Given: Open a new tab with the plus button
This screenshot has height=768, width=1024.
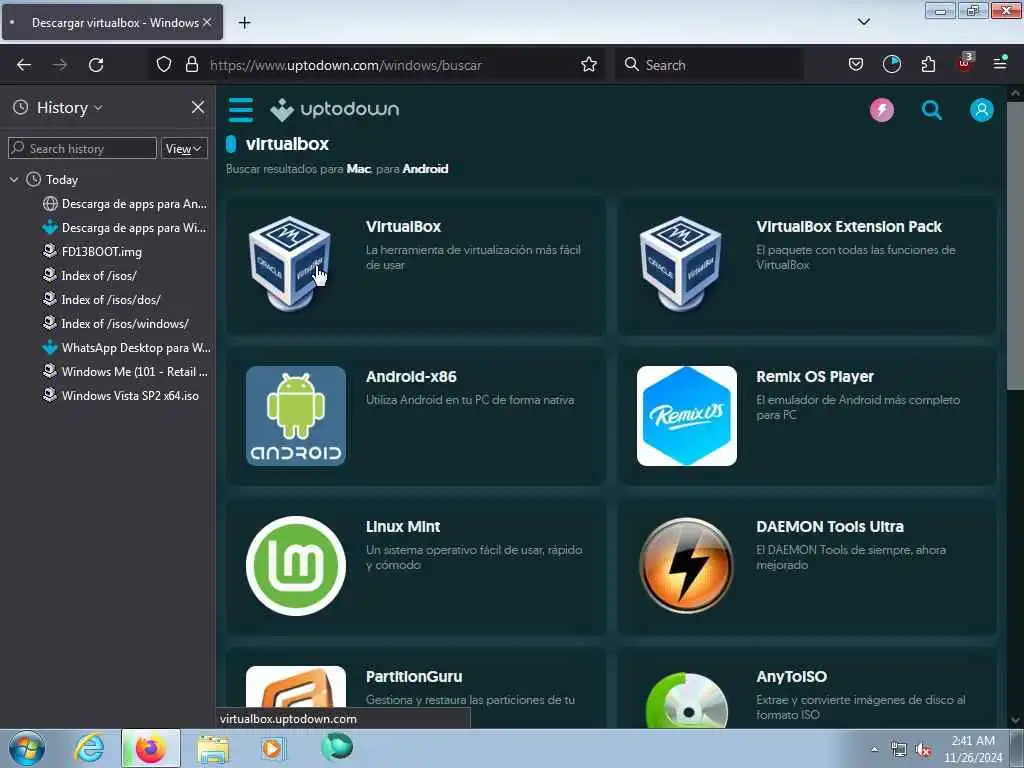Looking at the screenshot, I should 244,23.
